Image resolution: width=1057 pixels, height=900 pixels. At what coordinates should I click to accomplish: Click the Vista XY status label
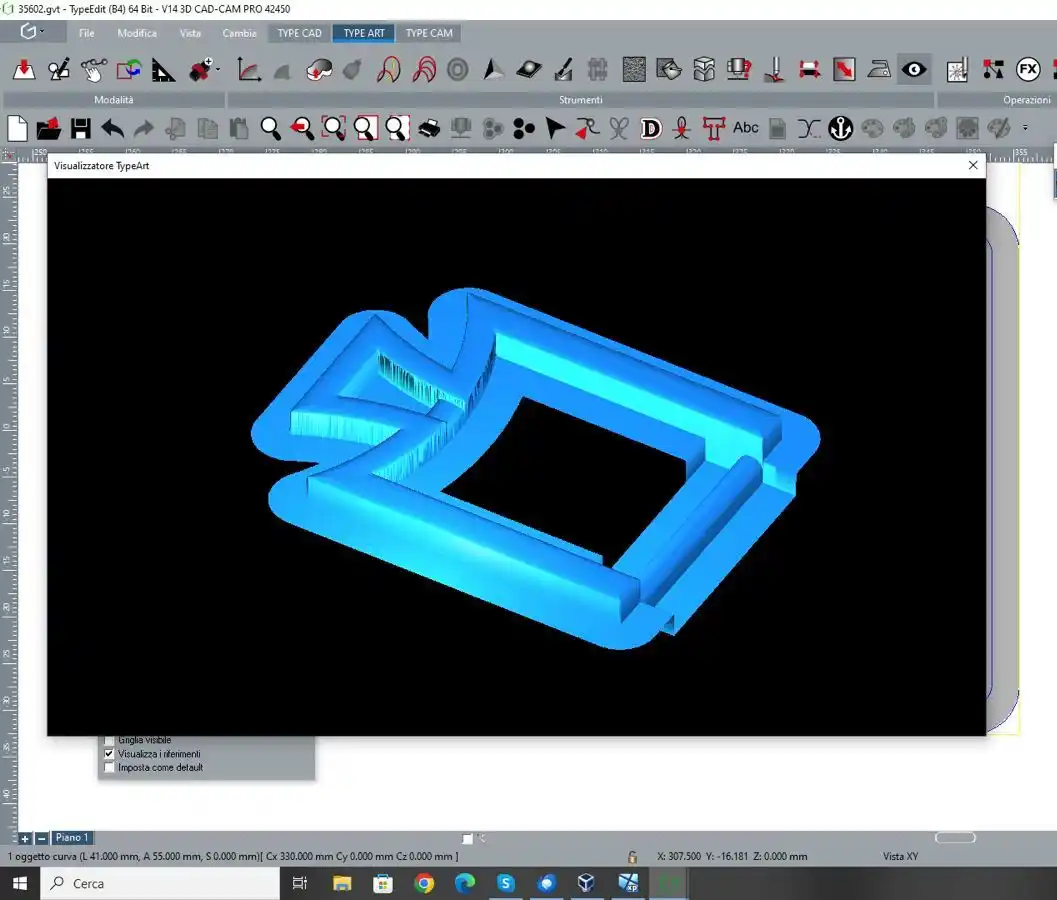[901, 856]
